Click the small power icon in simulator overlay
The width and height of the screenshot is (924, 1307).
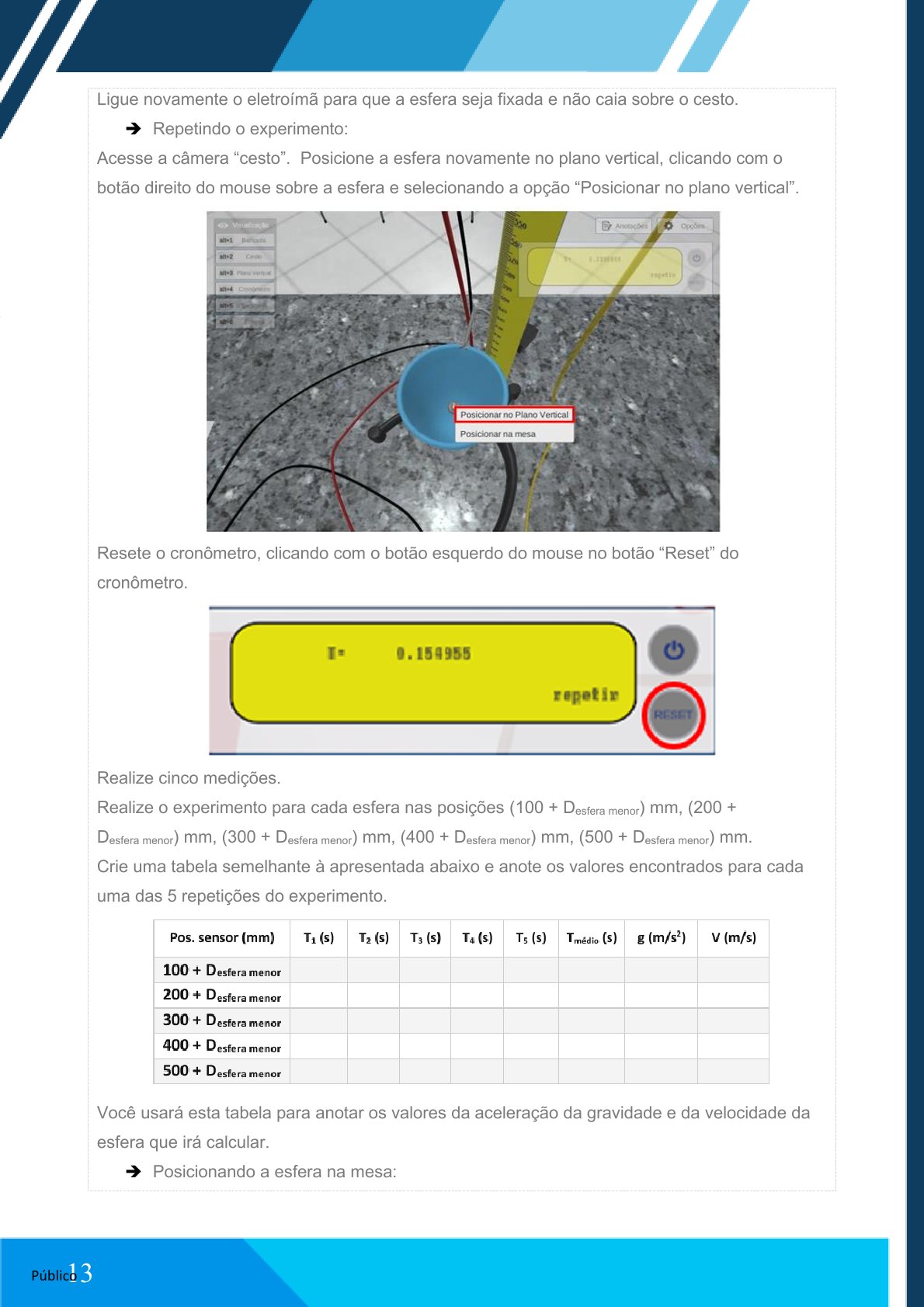pos(696,259)
